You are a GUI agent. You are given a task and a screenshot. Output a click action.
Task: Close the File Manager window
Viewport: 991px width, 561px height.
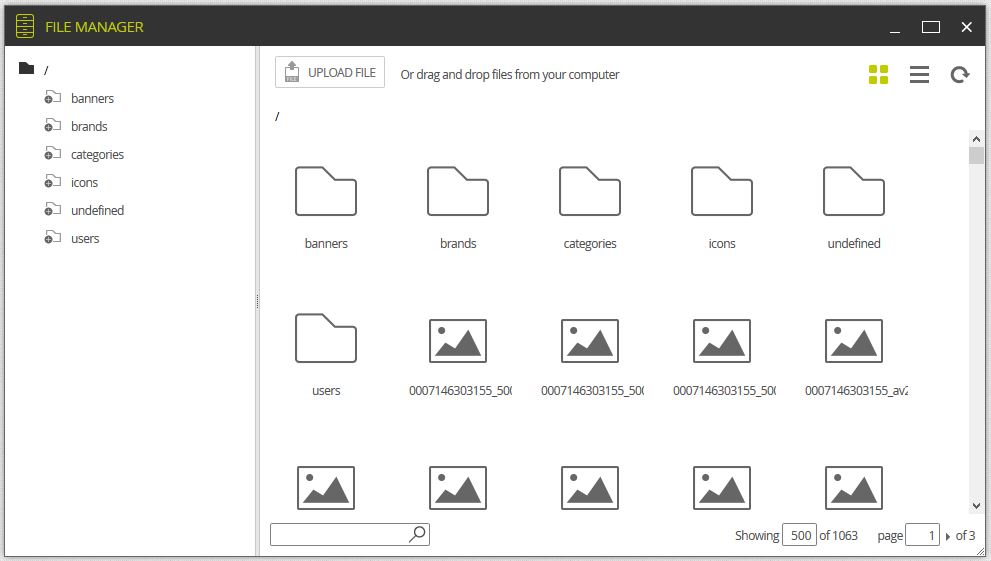click(x=966, y=27)
